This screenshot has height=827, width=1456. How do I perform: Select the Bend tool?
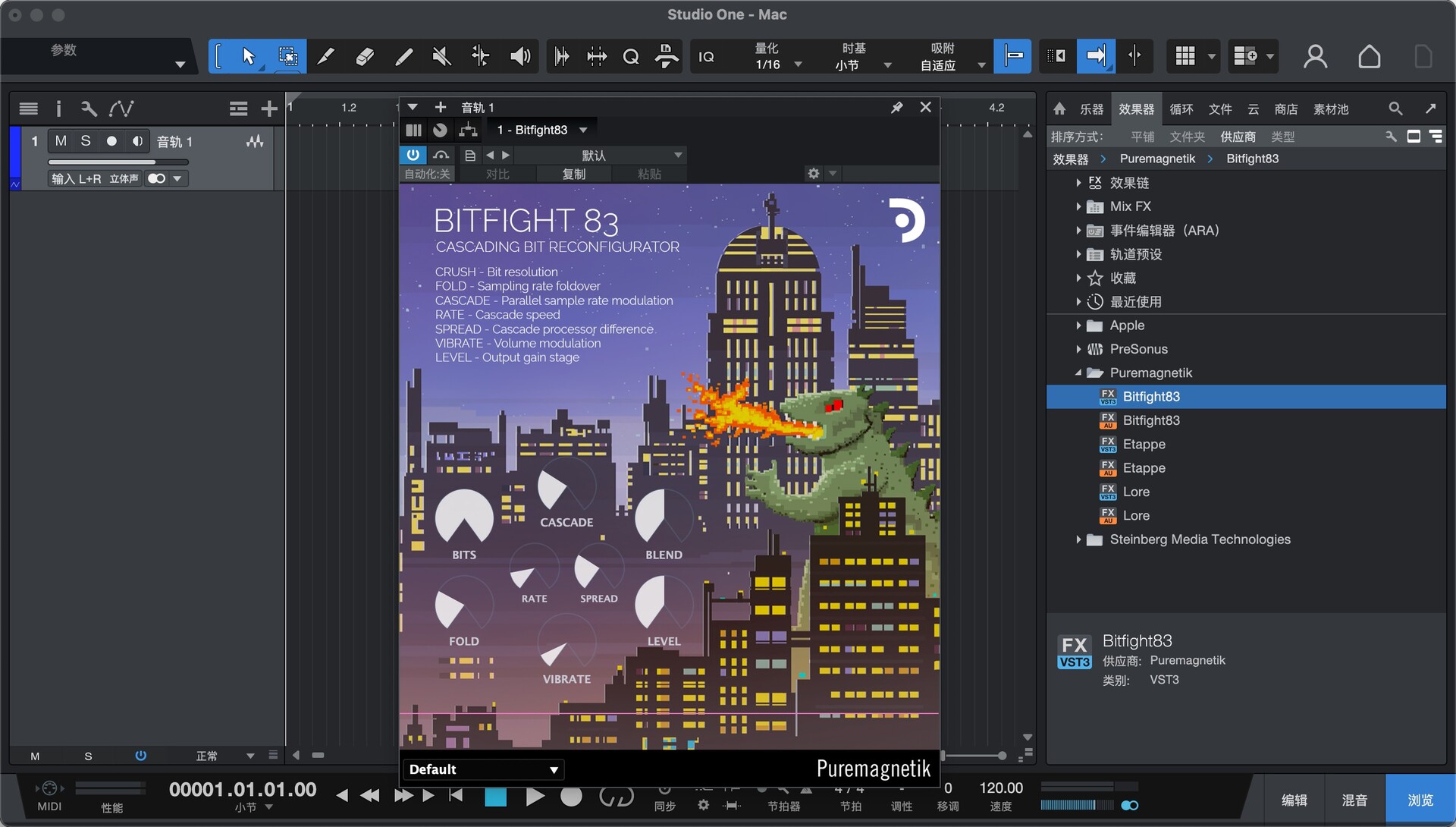(481, 56)
